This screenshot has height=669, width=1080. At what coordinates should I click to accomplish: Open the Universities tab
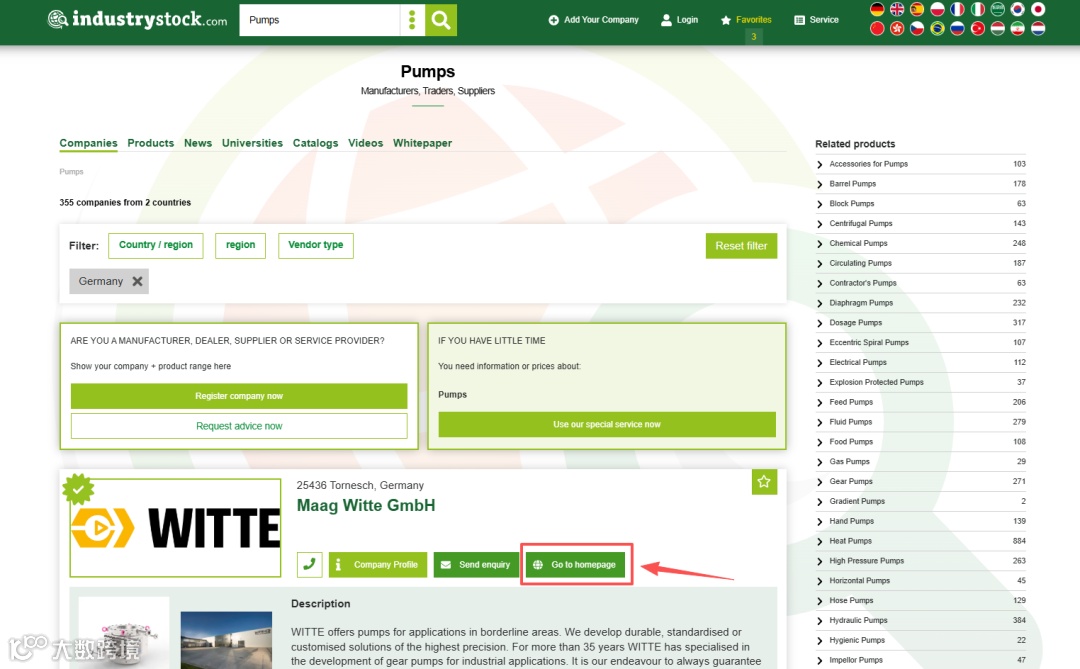[x=252, y=143]
